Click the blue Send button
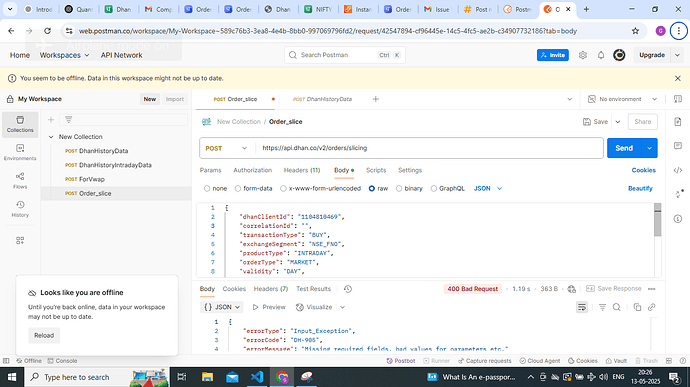The image size is (690, 387). pyautogui.click(x=624, y=148)
